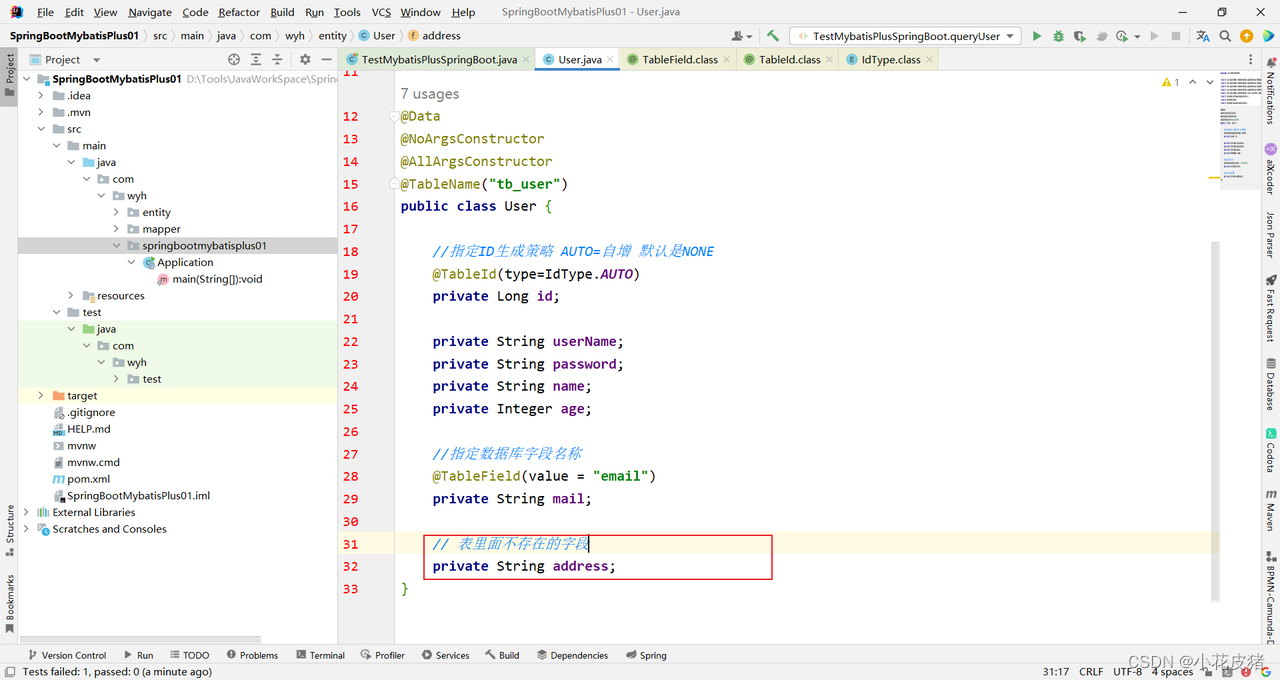Click the 31:17 cursor position status
The width and height of the screenshot is (1280, 680).
1056,672
